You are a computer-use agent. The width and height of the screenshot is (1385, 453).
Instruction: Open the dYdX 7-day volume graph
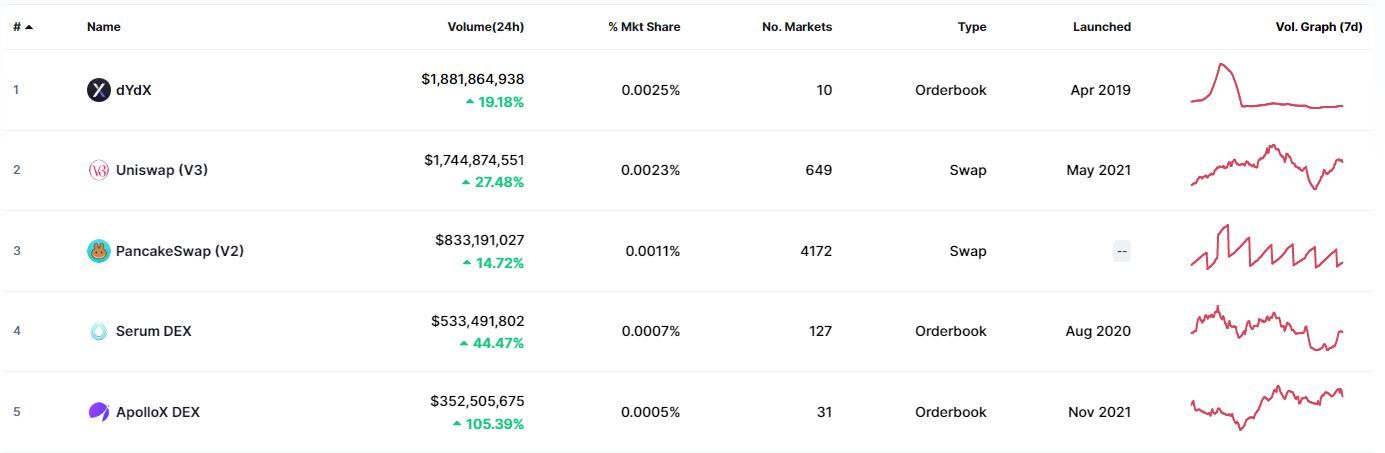[x=1267, y=85]
